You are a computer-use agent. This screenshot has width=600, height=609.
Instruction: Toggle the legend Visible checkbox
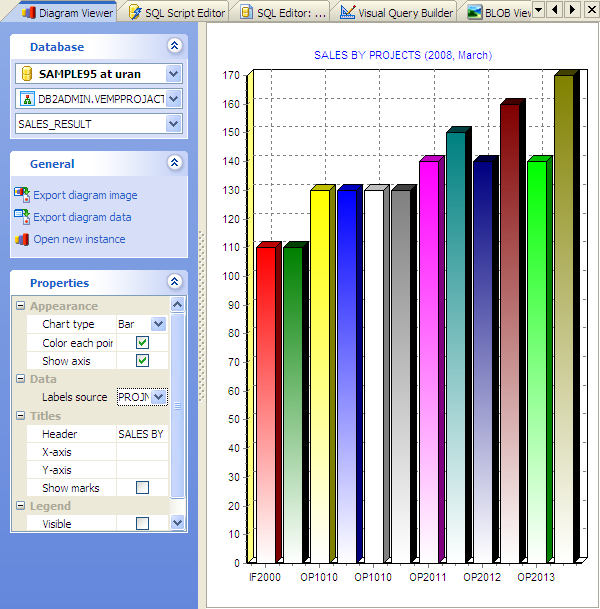pos(142,523)
